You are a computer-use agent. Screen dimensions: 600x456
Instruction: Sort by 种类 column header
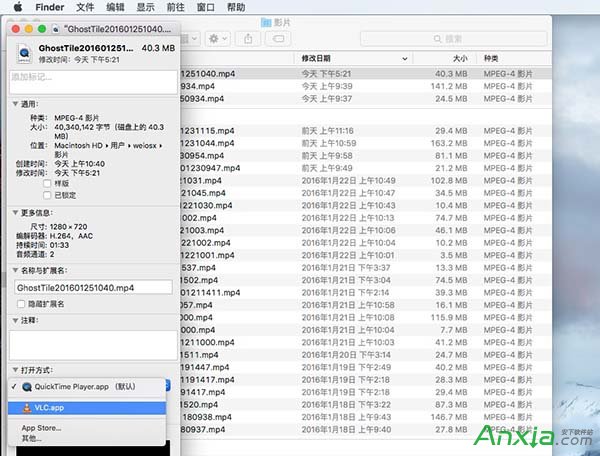pos(514,59)
